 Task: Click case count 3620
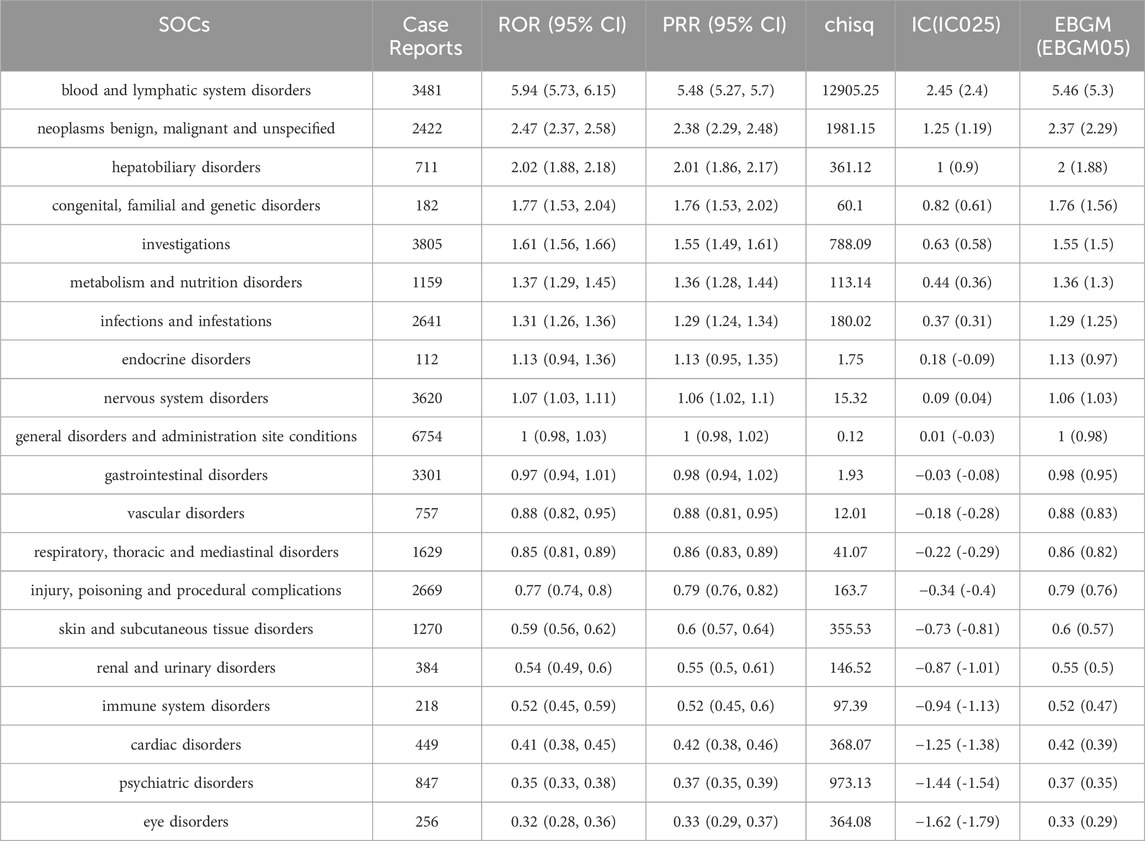(426, 399)
